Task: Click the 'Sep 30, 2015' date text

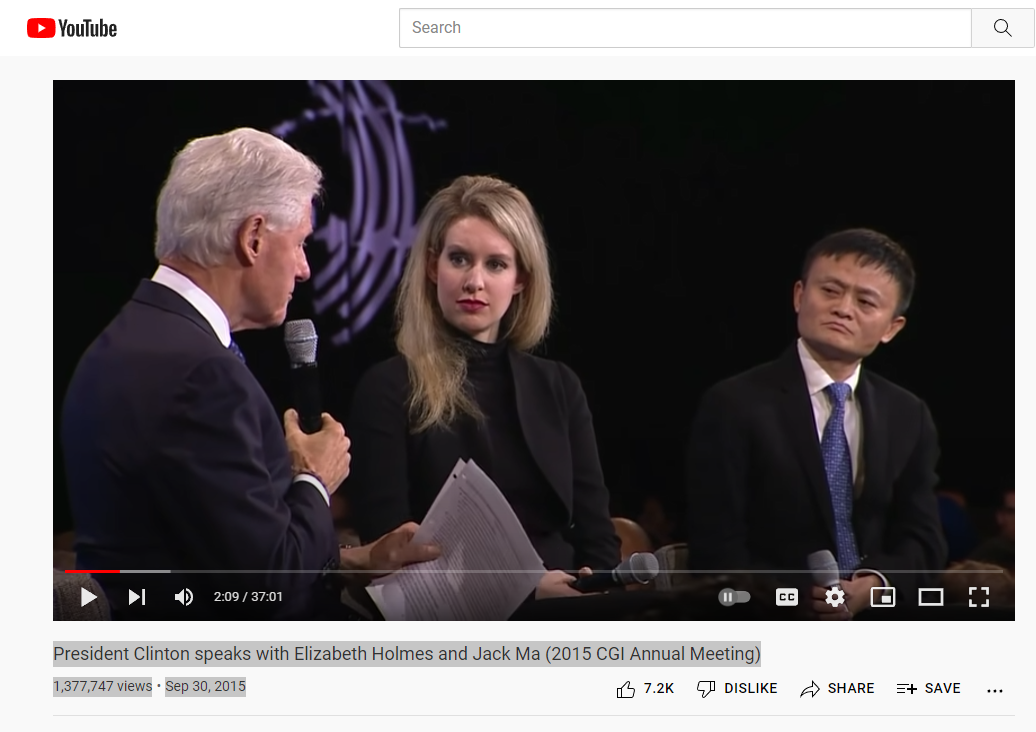Action: 205,686
